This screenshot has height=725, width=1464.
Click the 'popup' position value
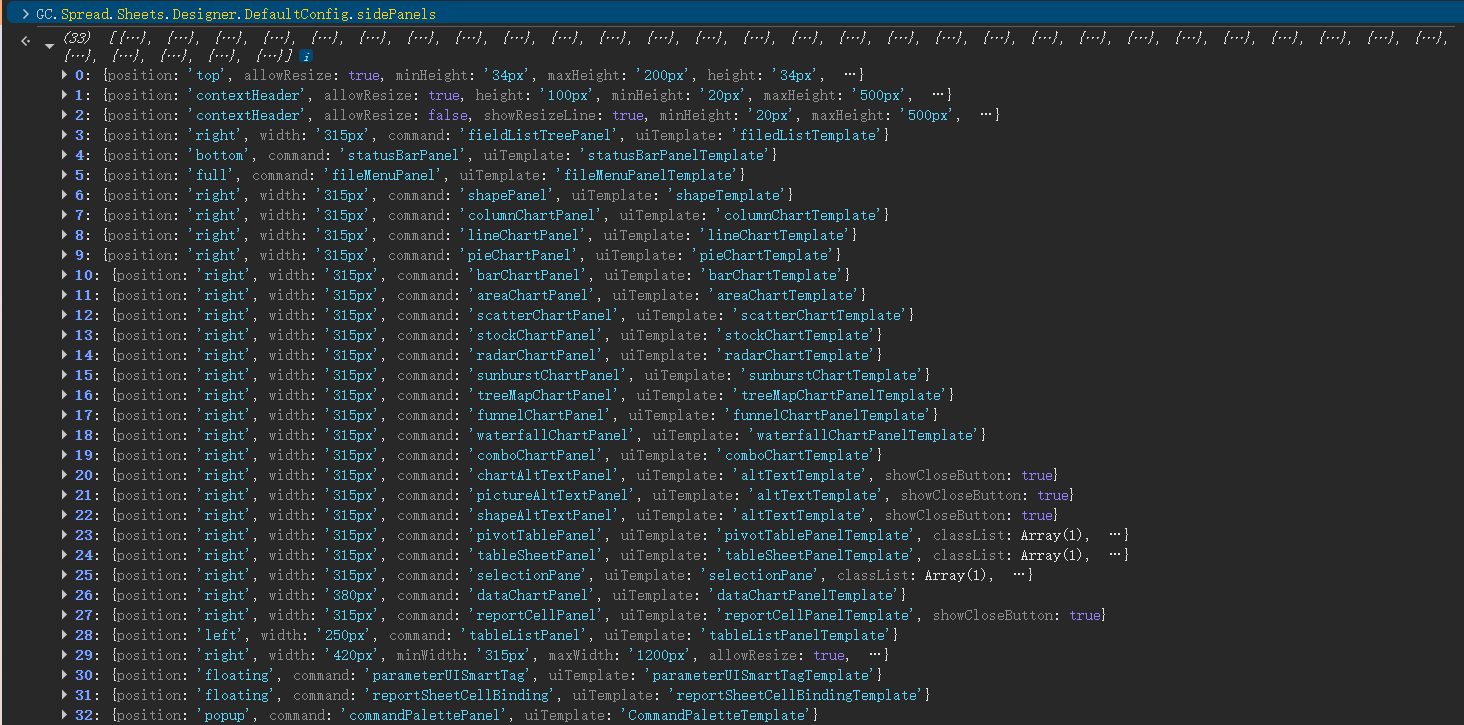[223, 715]
